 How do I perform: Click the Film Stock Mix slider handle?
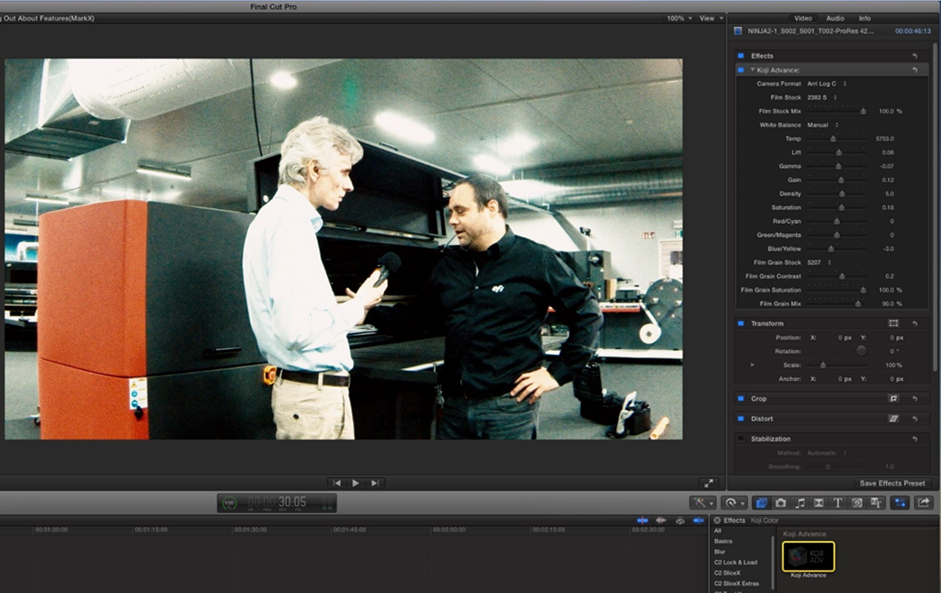coord(863,111)
